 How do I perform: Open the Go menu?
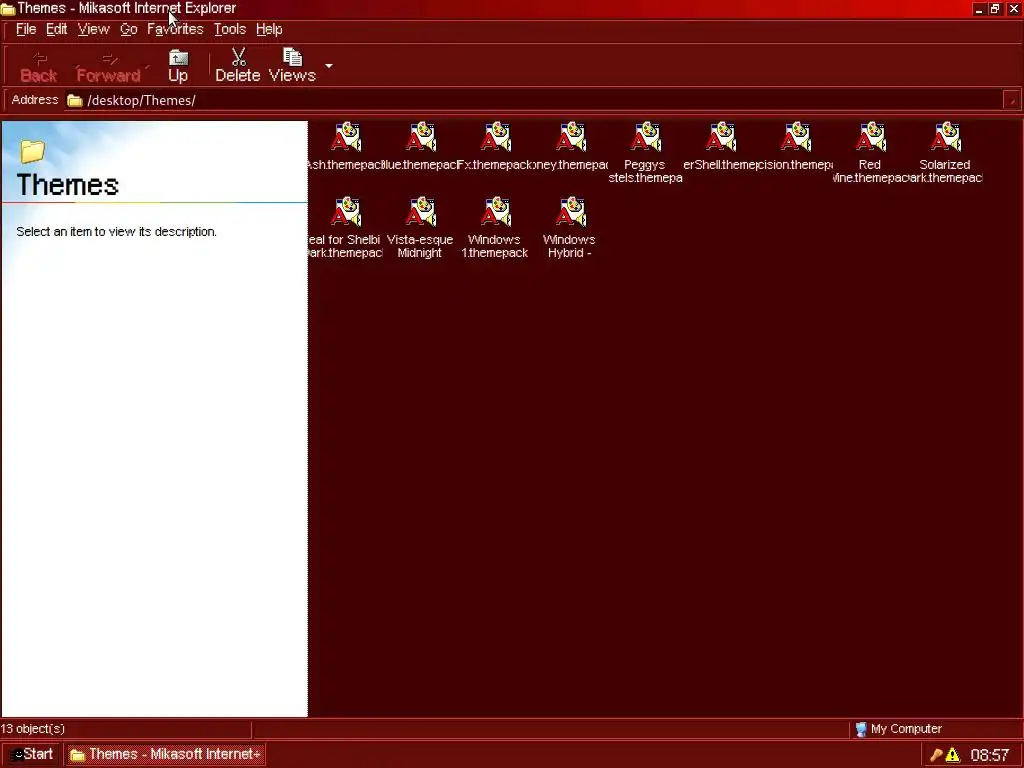tap(129, 29)
